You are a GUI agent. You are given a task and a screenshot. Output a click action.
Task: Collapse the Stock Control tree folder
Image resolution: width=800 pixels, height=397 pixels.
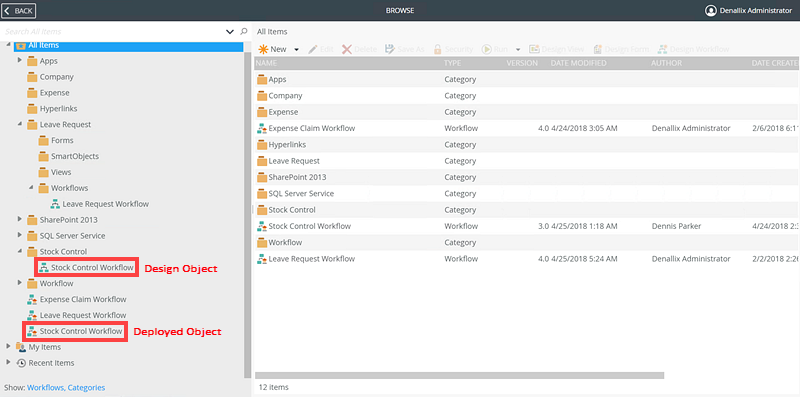(19, 251)
